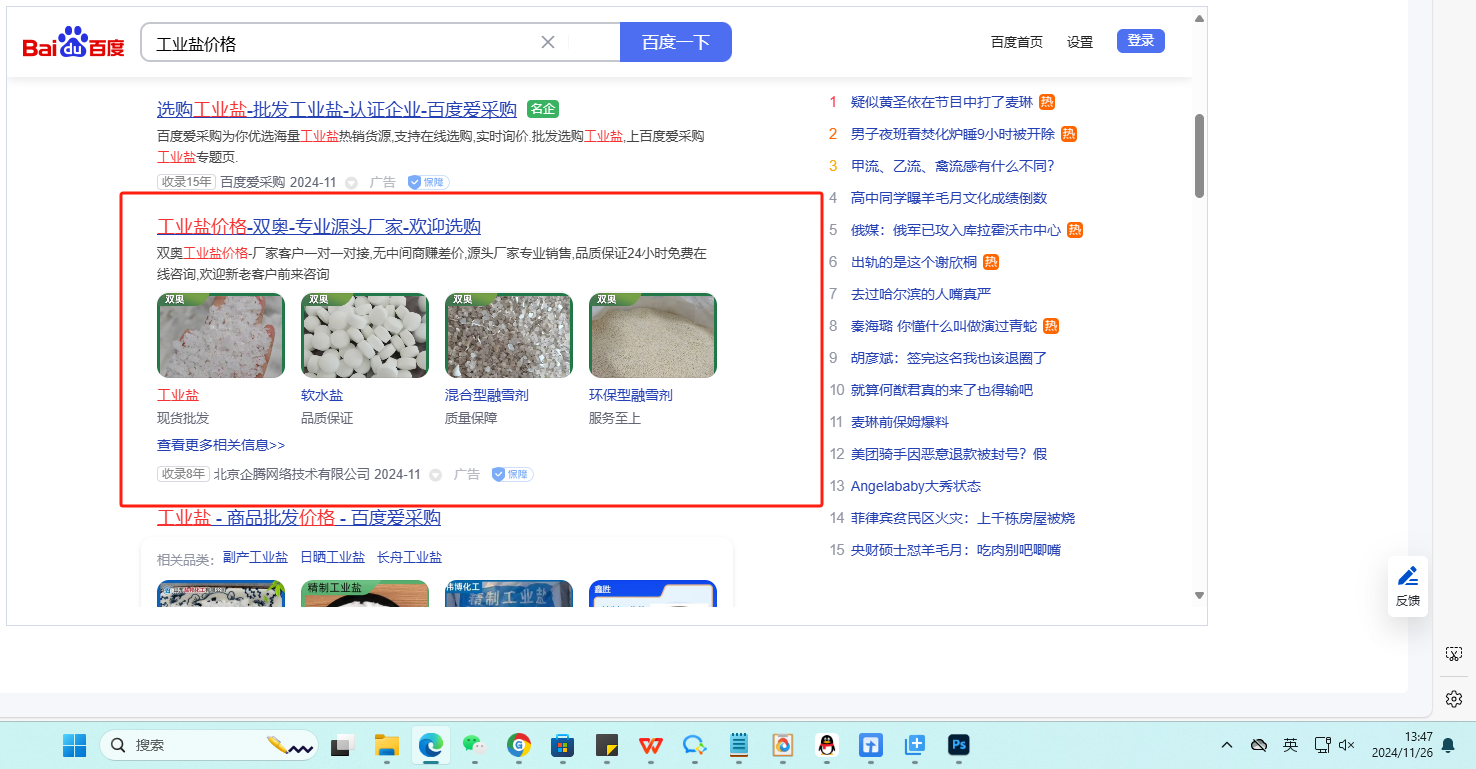Open hot search 菲律宾贫民区火灾:上千栋房屋被烧
The height and width of the screenshot is (769, 1476).
[x=962, y=518]
